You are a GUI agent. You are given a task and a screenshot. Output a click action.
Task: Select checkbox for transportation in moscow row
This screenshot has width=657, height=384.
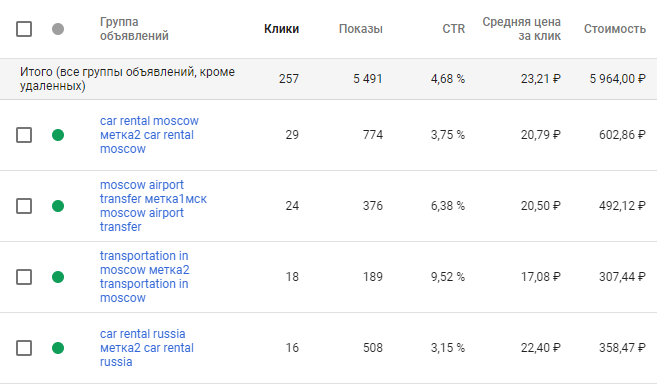click(24, 277)
